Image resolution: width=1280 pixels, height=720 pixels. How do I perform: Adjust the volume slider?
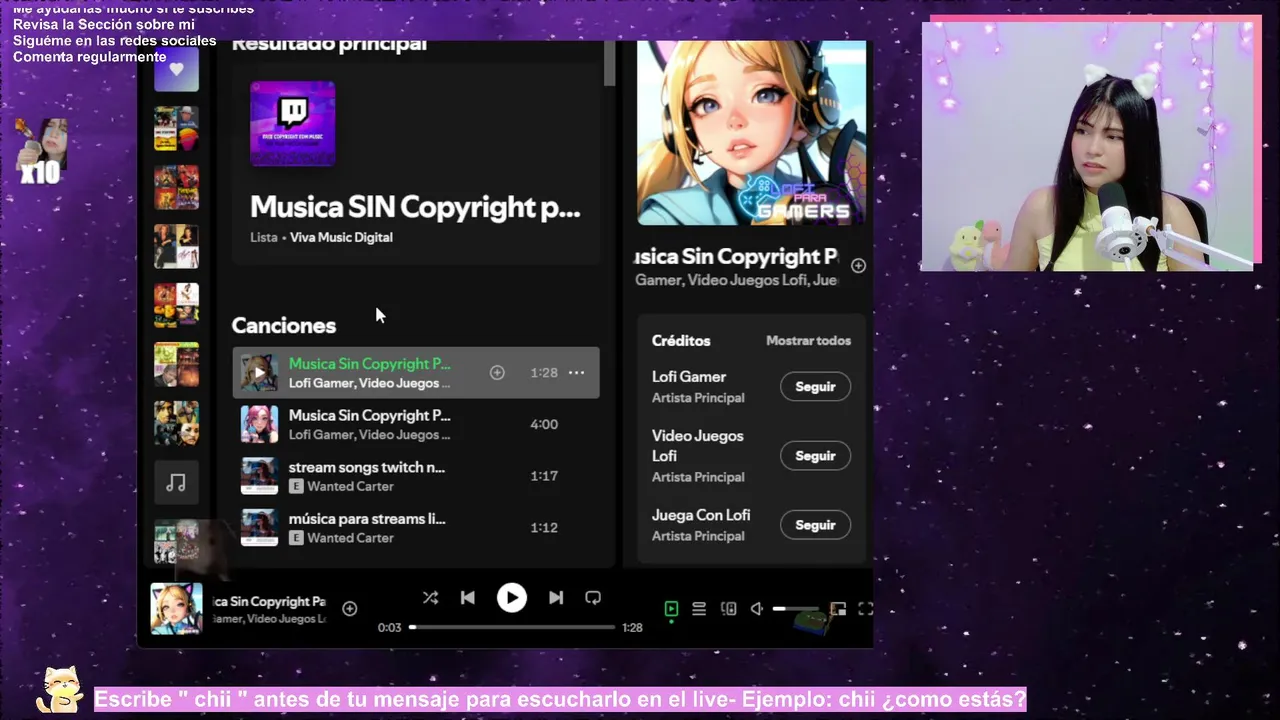point(795,608)
